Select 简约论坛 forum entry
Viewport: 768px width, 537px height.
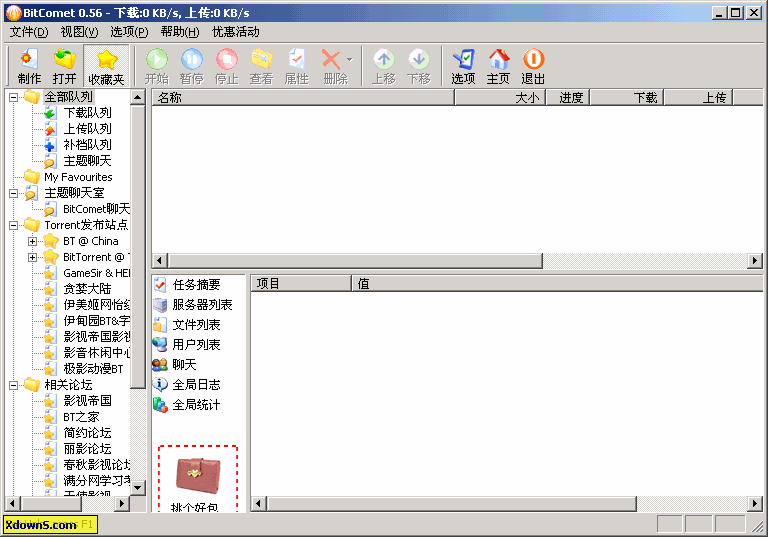coord(88,433)
